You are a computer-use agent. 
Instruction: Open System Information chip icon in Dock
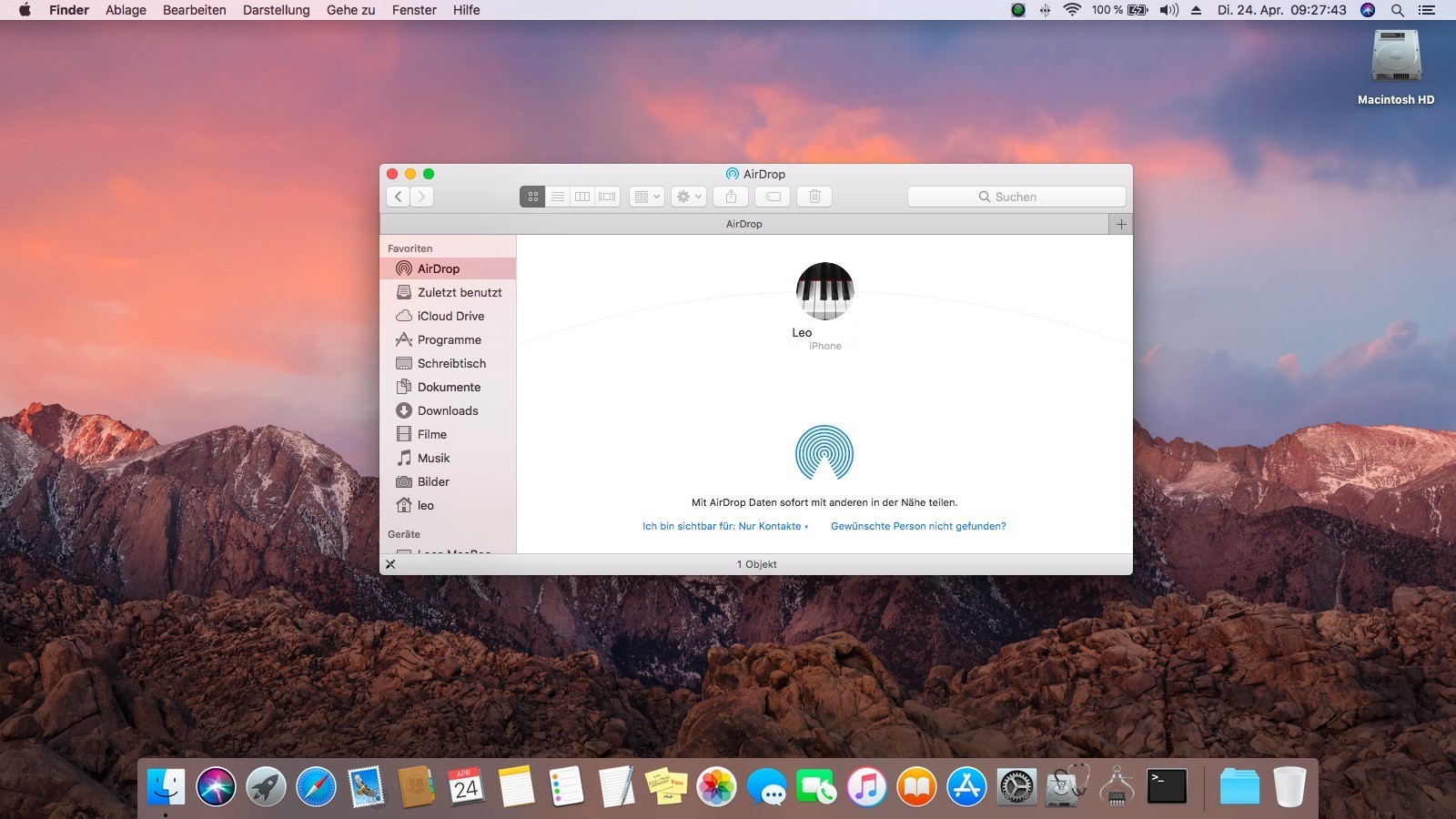tap(1117, 786)
